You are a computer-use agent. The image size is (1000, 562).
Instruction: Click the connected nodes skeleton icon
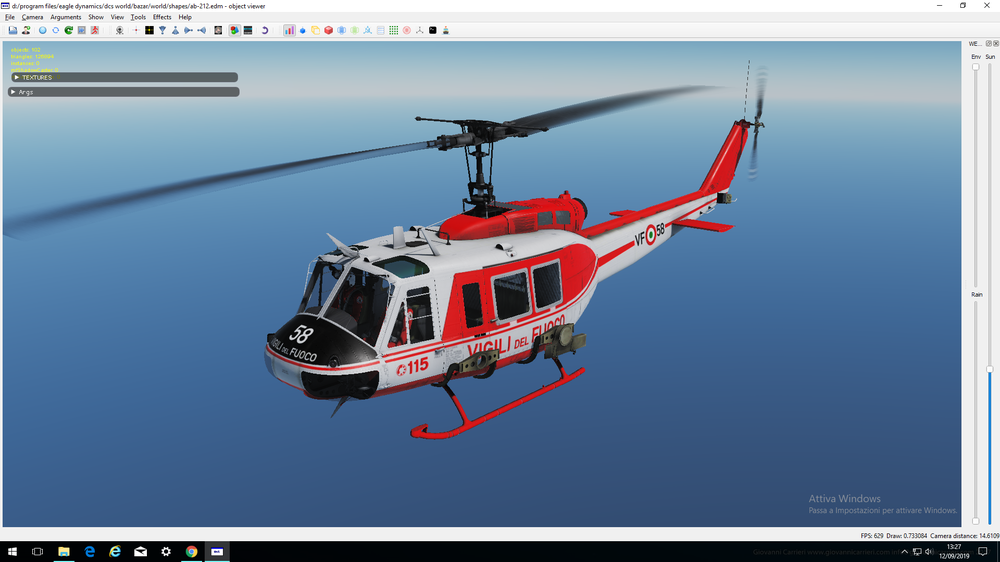click(368, 30)
